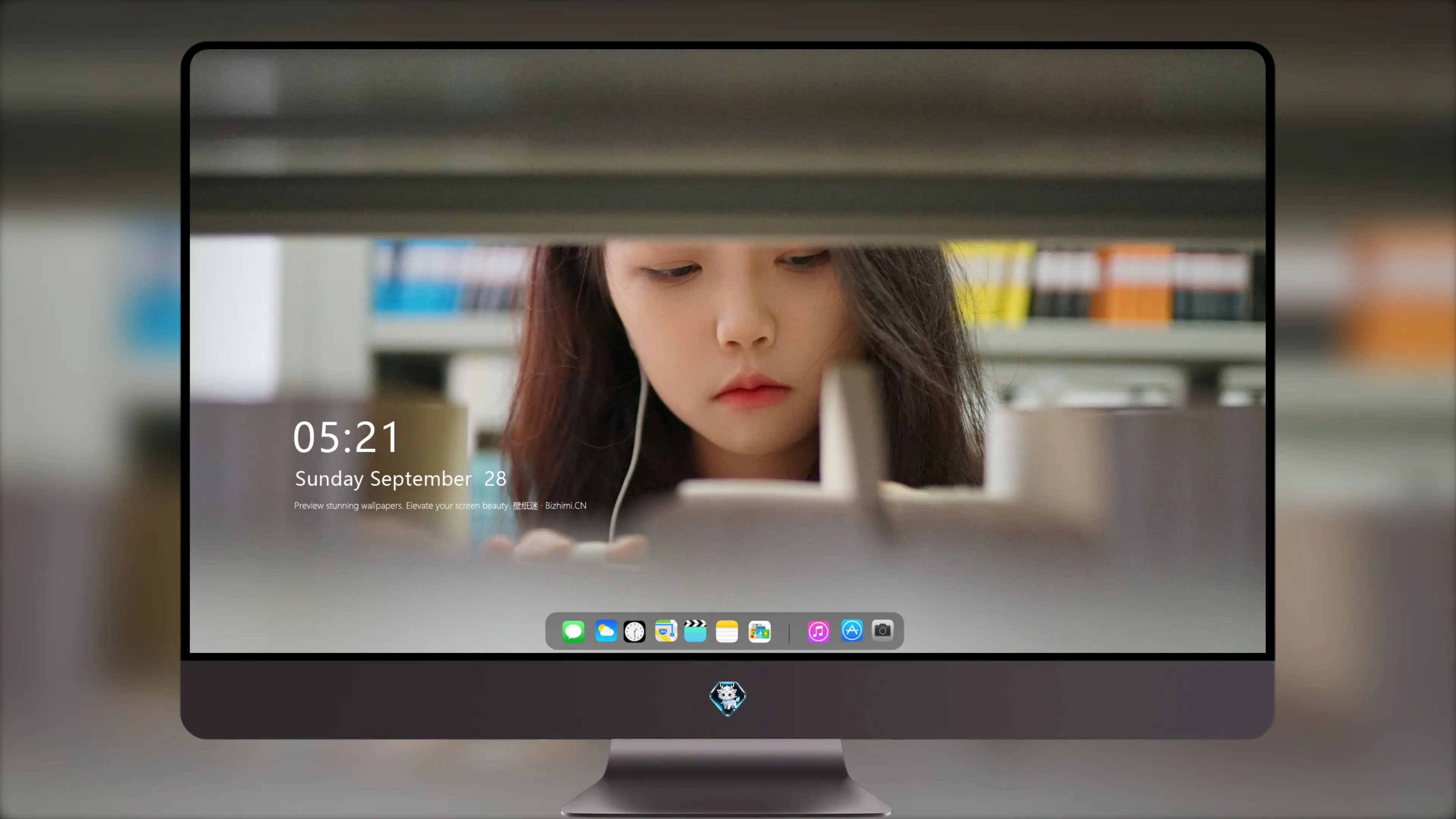Screen dimensions: 1456x819
Task: Open the Camera app in dock
Action: point(882,630)
